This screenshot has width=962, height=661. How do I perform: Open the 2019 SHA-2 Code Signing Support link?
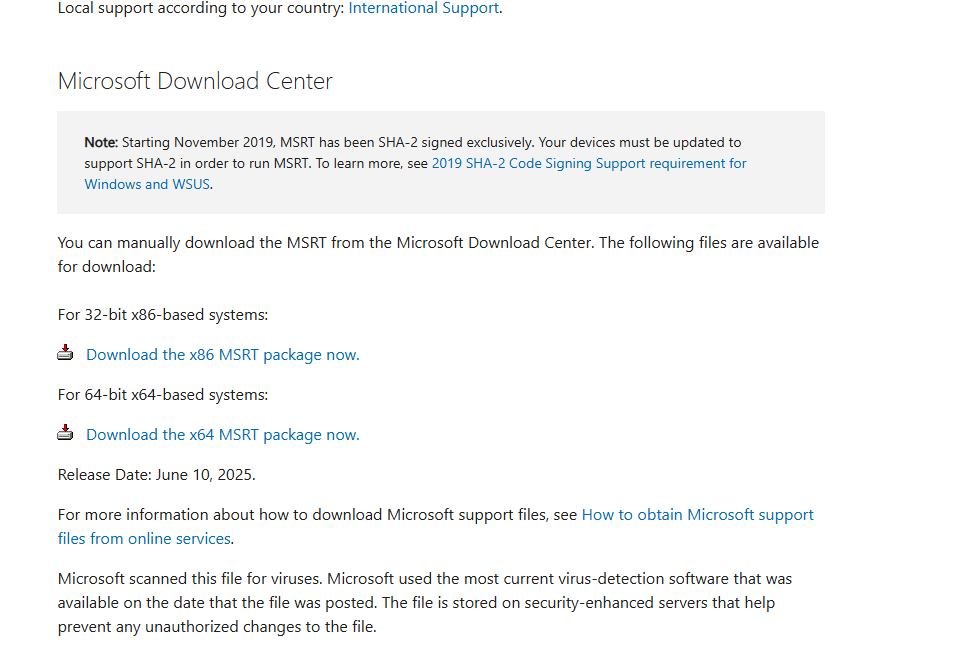pyautogui.click(x=589, y=163)
